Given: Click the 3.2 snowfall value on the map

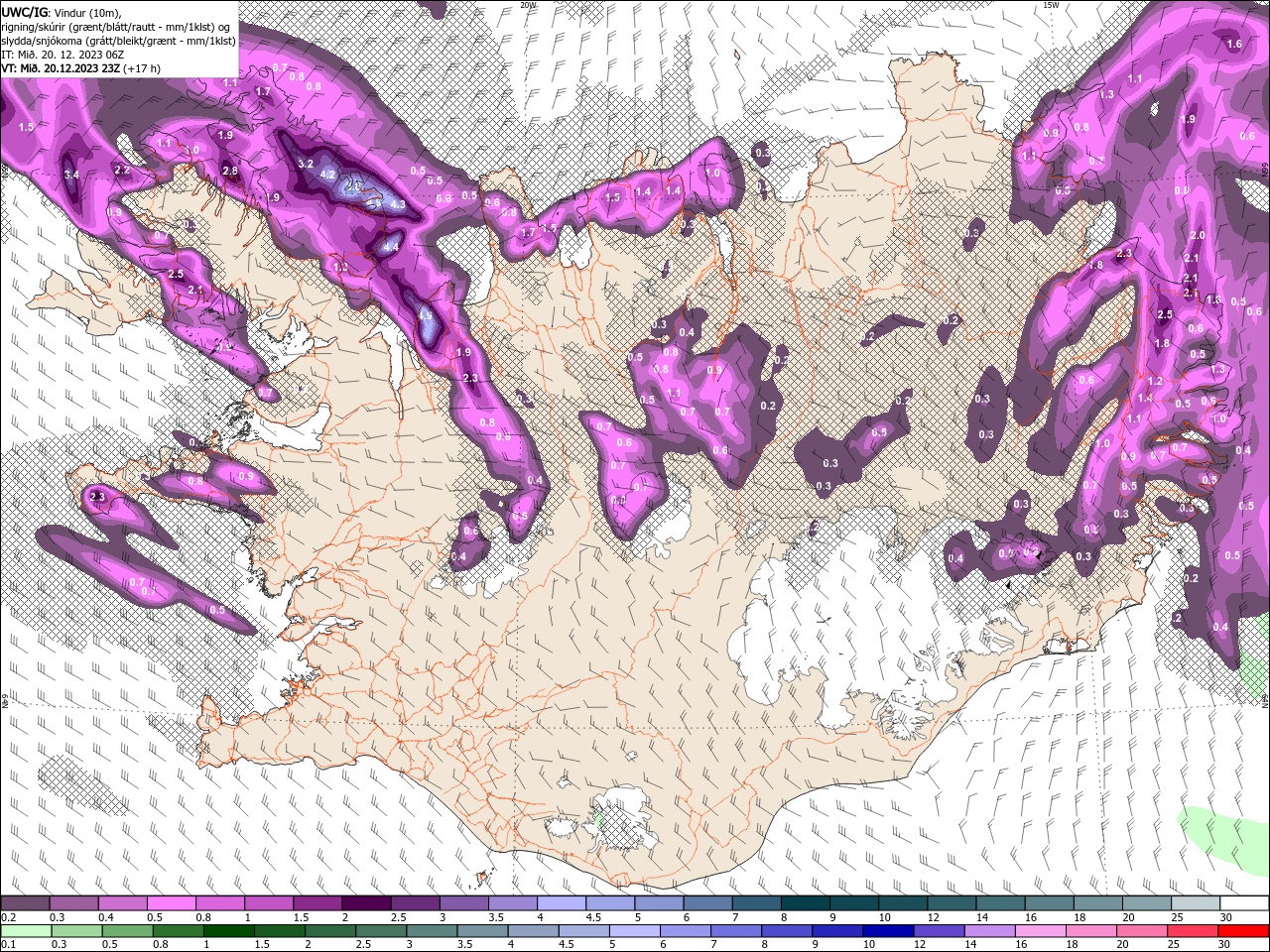Looking at the screenshot, I should coord(306,164).
